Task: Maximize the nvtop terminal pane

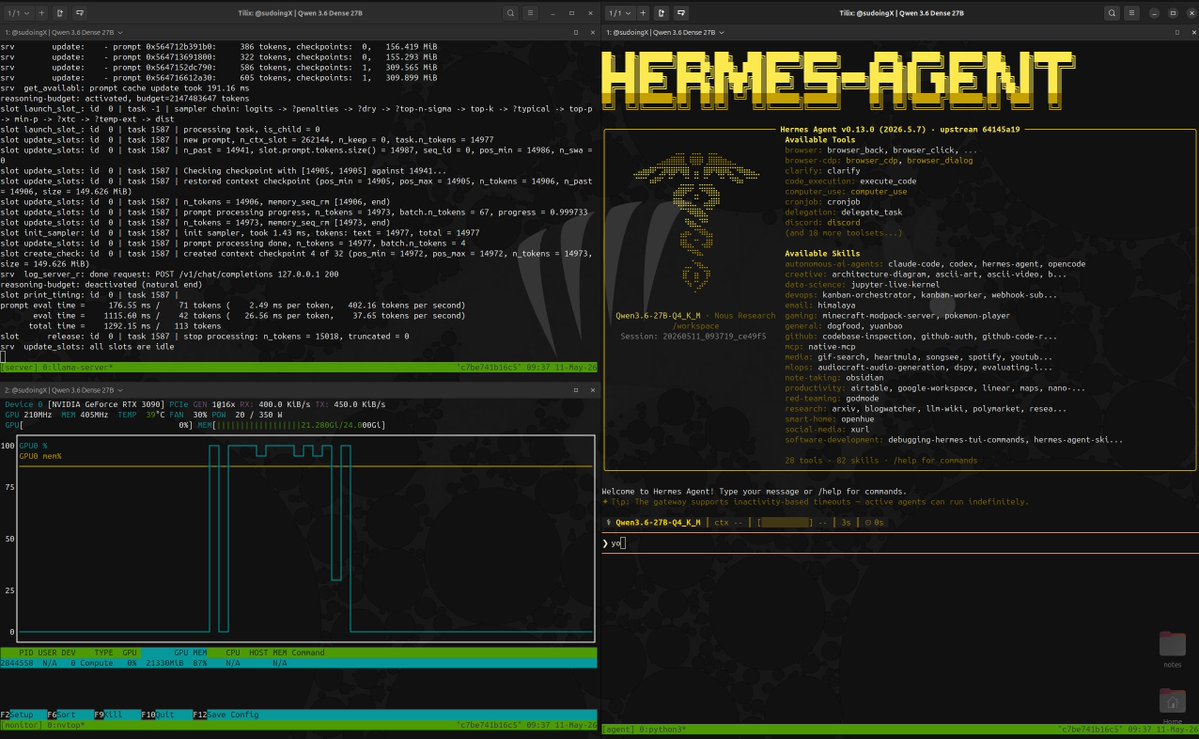Action: (x=576, y=390)
